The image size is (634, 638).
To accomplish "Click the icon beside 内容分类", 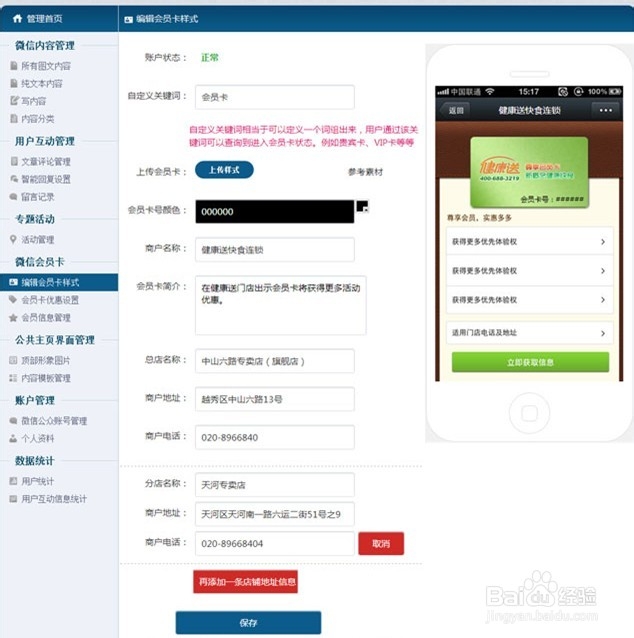I will (x=14, y=118).
